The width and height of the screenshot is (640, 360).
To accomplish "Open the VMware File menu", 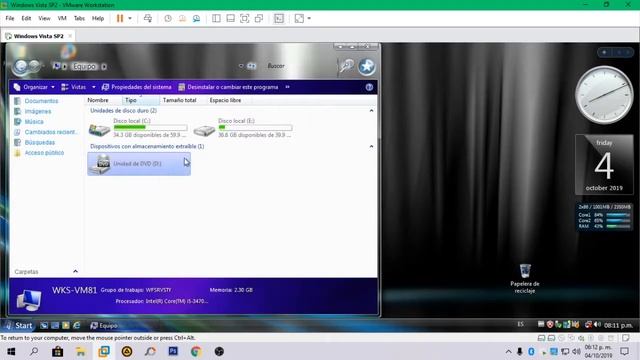I will pyautogui.click(x=10, y=18).
